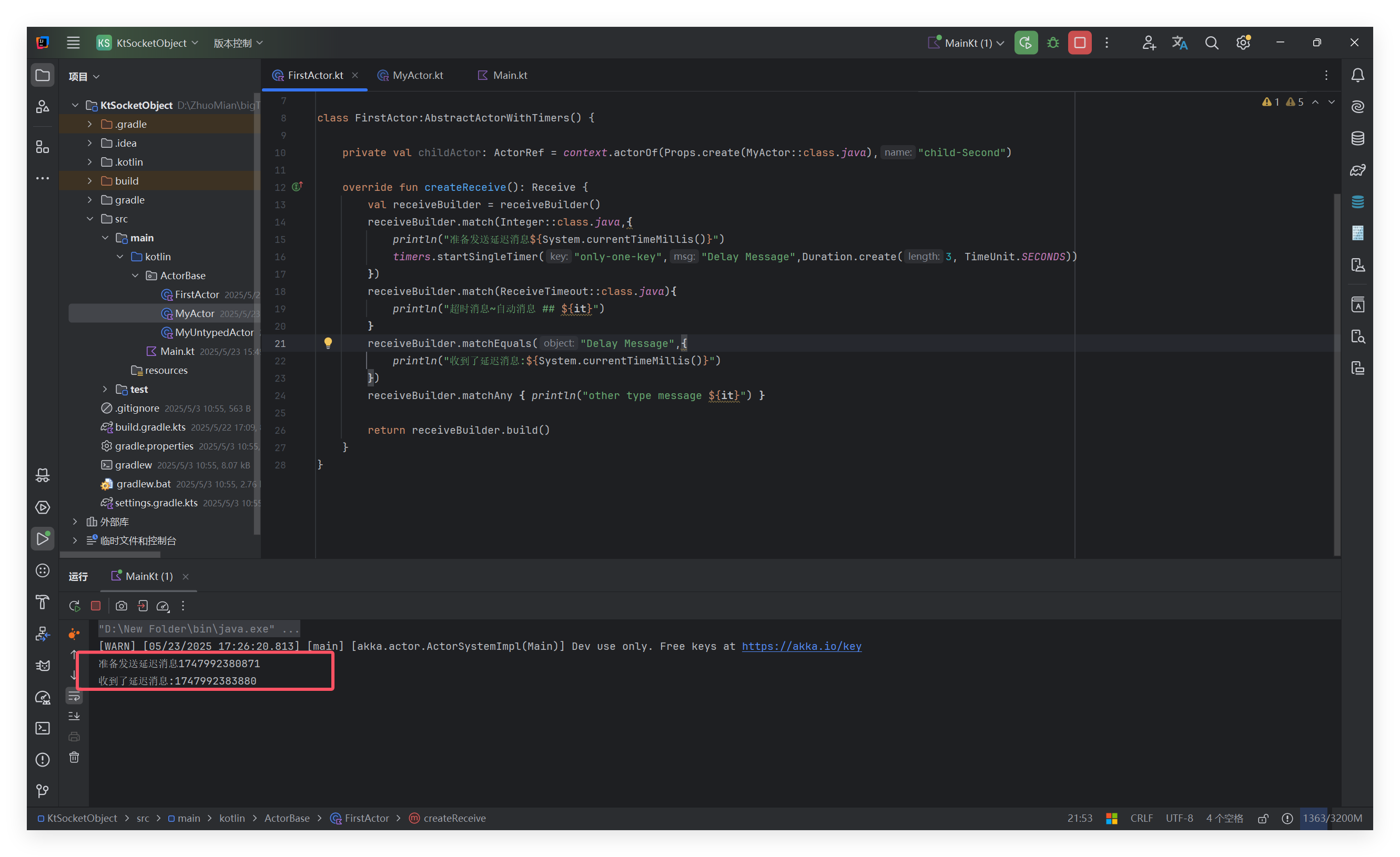Click the warnings indicator showing 1 and 5
The height and width of the screenshot is (857, 1400).
pos(1283,102)
